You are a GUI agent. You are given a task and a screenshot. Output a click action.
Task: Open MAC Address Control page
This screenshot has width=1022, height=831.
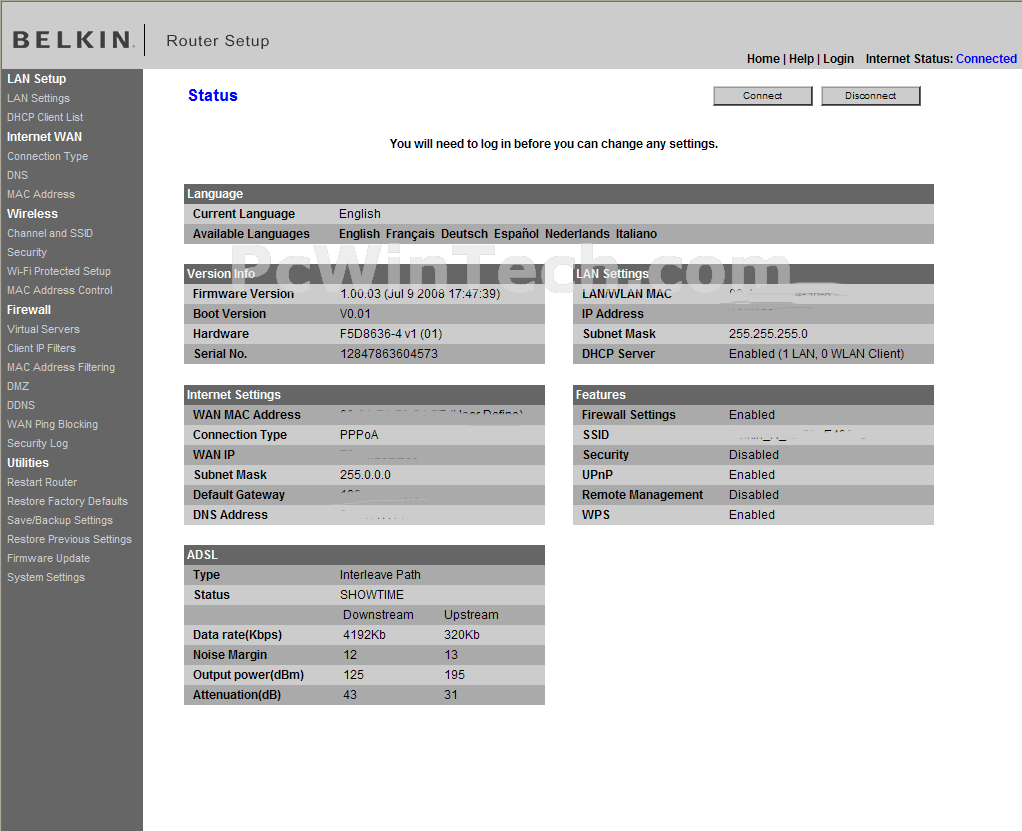tap(60, 290)
